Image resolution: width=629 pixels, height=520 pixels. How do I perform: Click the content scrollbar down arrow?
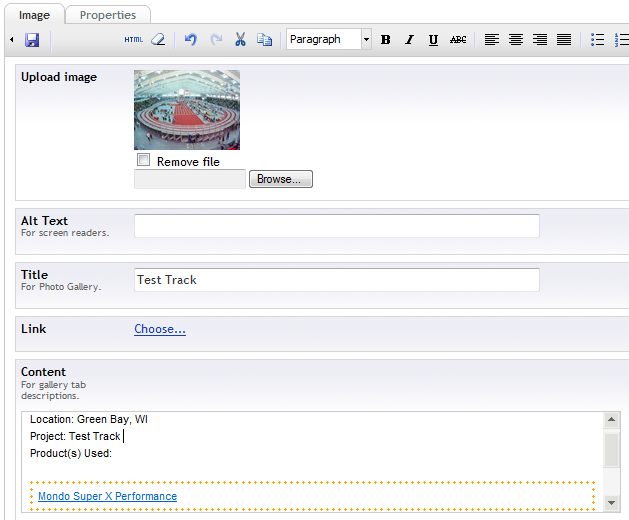click(x=612, y=502)
